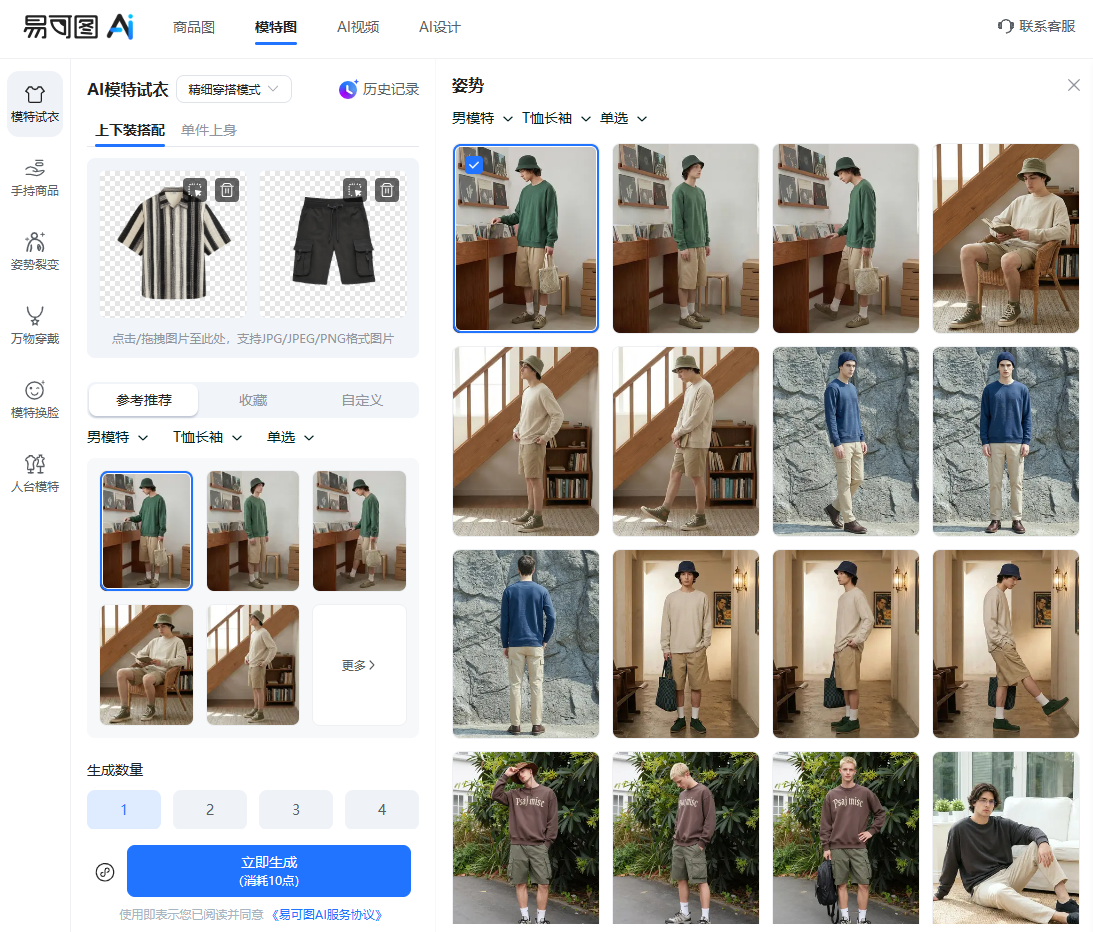Uncheck the selected green sweater pose
This screenshot has height=932, width=1093.
pos(474,165)
